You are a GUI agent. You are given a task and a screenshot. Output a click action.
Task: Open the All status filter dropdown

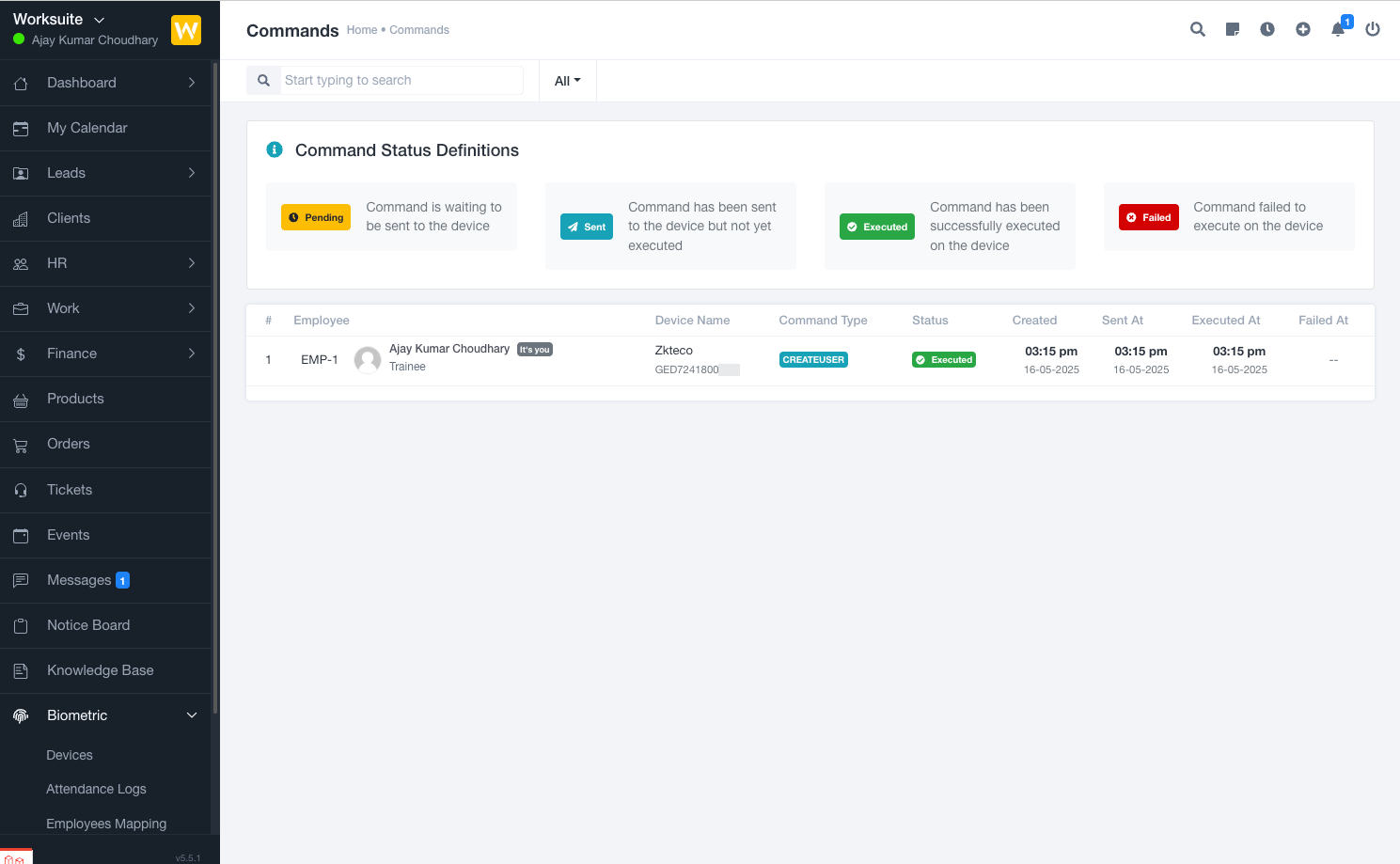click(x=567, y=80)
